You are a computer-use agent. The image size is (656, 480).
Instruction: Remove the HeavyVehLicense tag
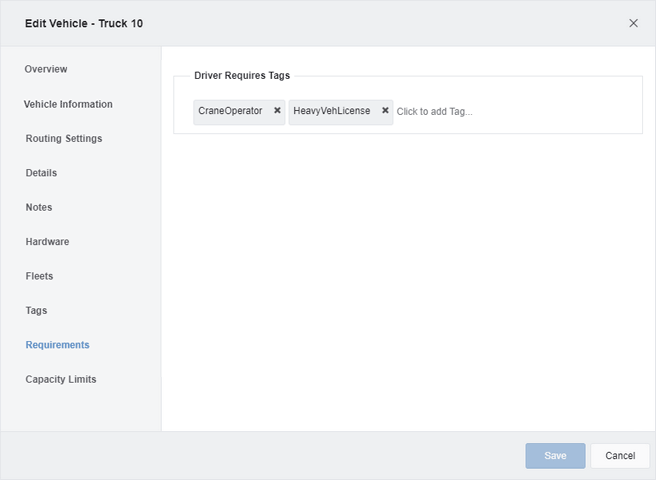385,111
